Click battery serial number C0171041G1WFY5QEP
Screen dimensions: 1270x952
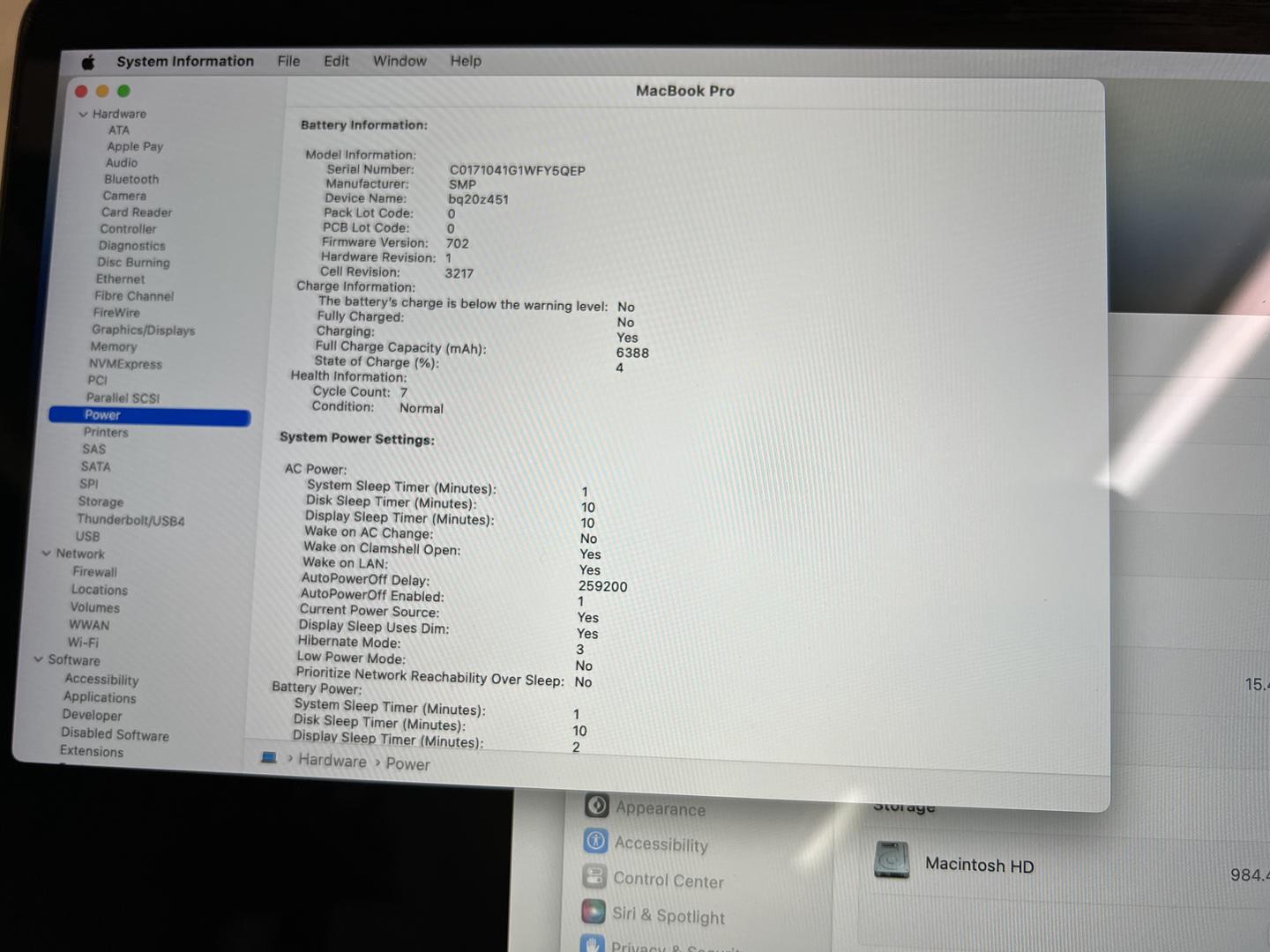[x=517, y=170]
